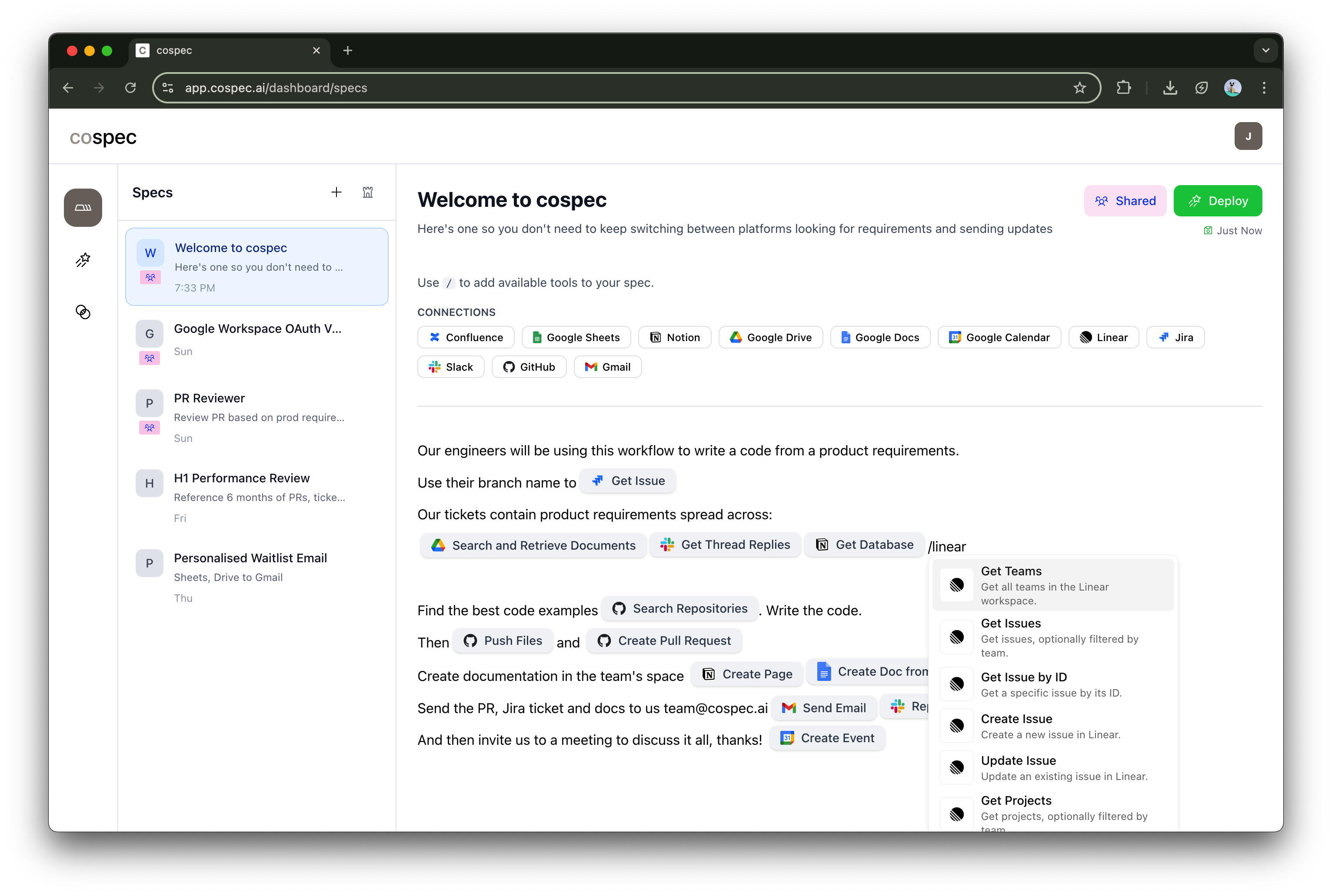Screen dimensions: 1332x896
Task: Click the Create Doc from chip
Action: click(x=869, y=671)
